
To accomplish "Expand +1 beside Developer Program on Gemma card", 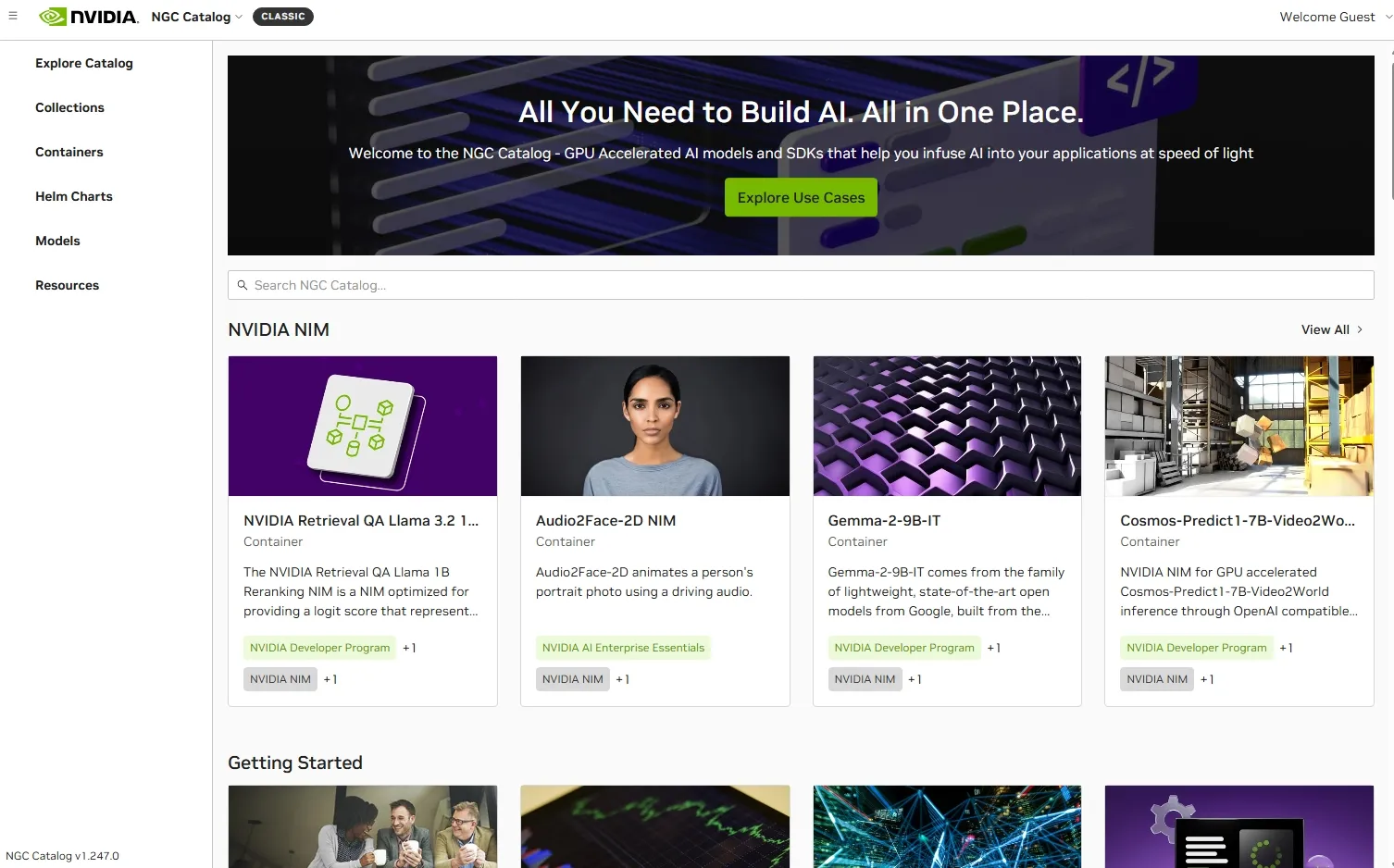I will pyautogui.click(x=994, y=648).
